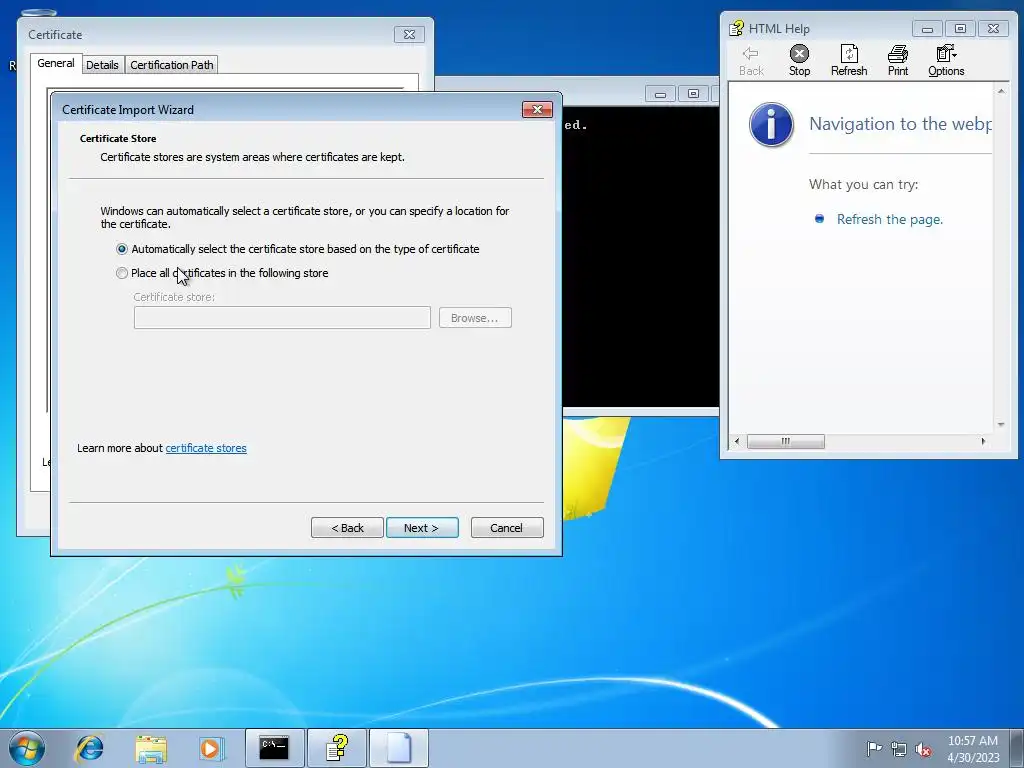Click the Next > button
This screenshot has width=1024, height=768.
point(422,528)
